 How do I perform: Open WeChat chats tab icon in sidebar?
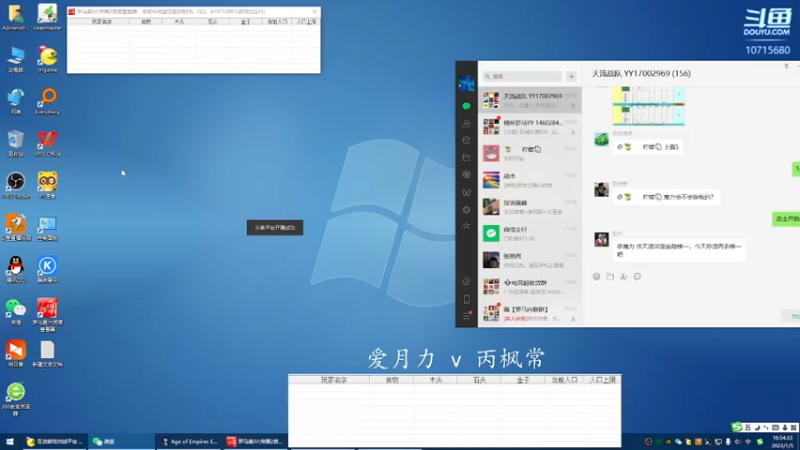coord(466,106)
